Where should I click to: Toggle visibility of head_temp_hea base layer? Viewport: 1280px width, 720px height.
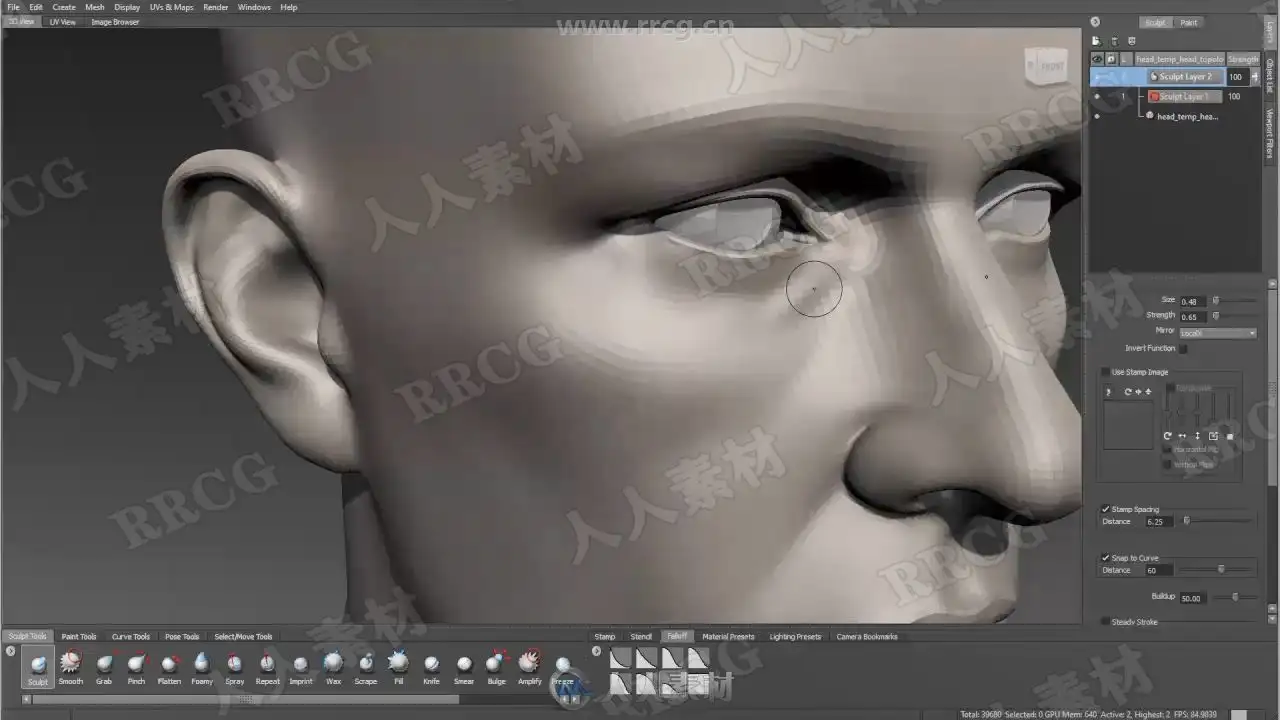pyautogui.click(x=1097, y=116)
